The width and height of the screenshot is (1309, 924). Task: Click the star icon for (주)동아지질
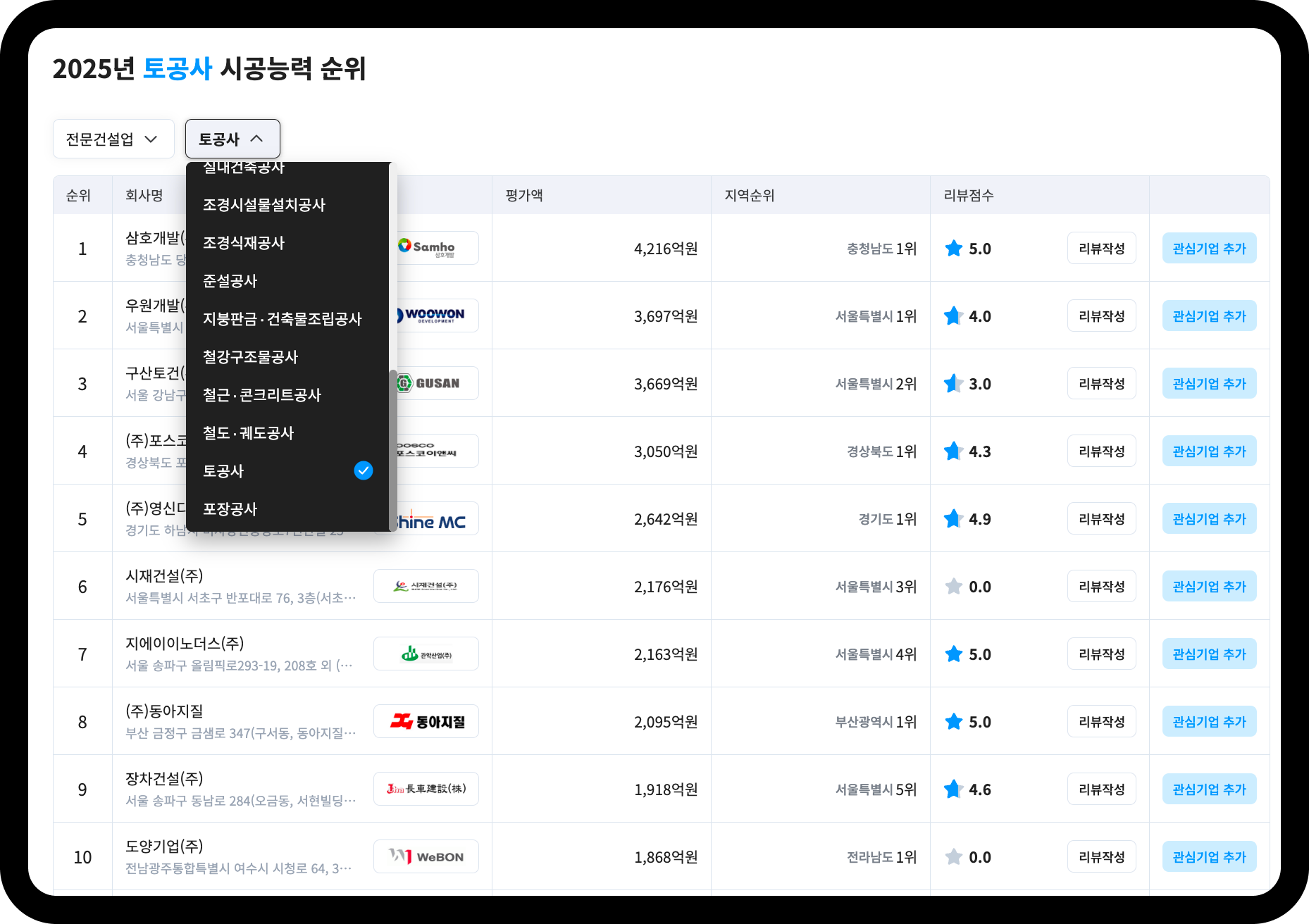click(x=954, y=722)
